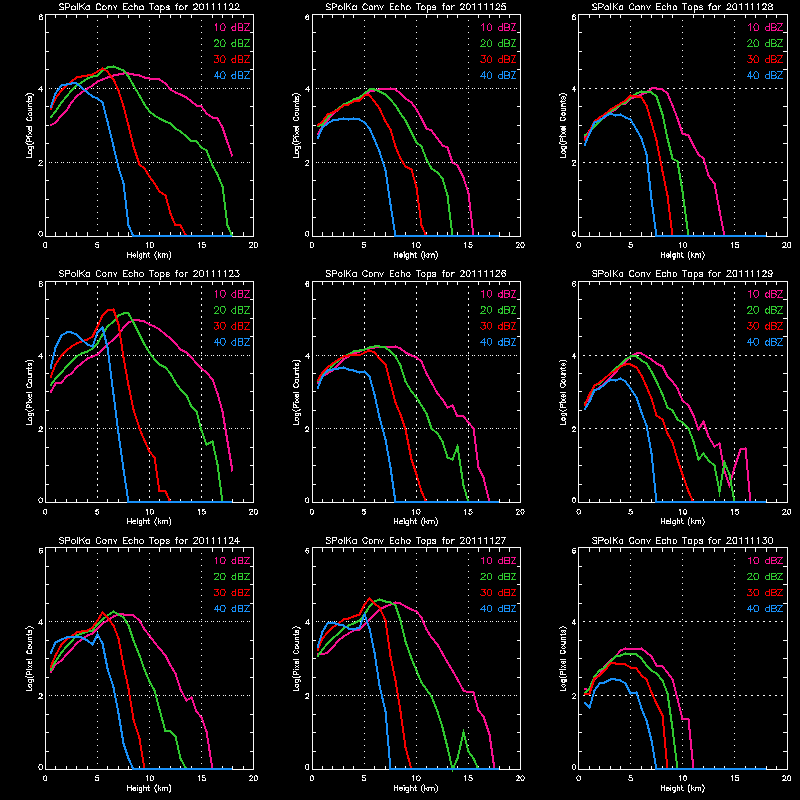Select the 30 dBZ legend label in the 20111122 plot
This screenshot has height=800, width=800.
pyautogui.click(x=232, y=59)
